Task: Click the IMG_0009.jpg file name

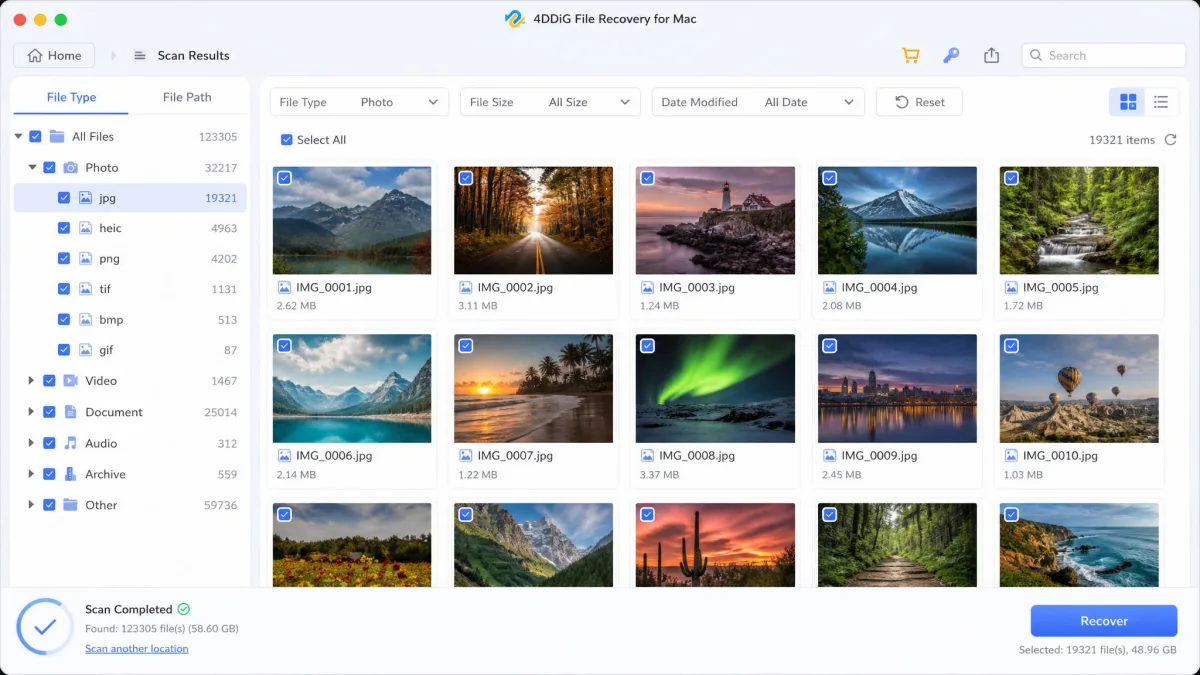Action: 879,456
